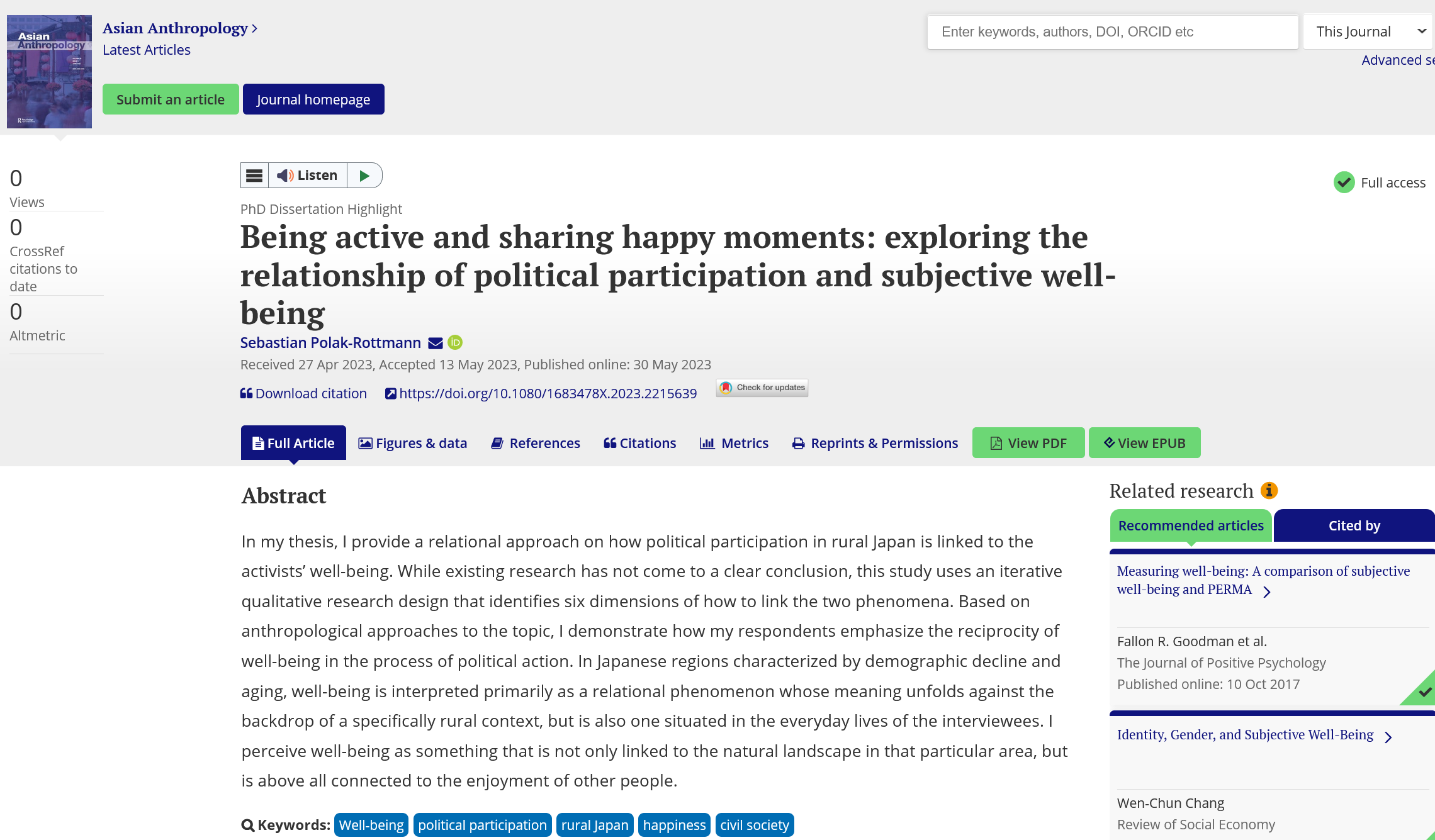
Task: Switch to the Cited by tab
Action: pyautogui.click(x=1354, y=525)
